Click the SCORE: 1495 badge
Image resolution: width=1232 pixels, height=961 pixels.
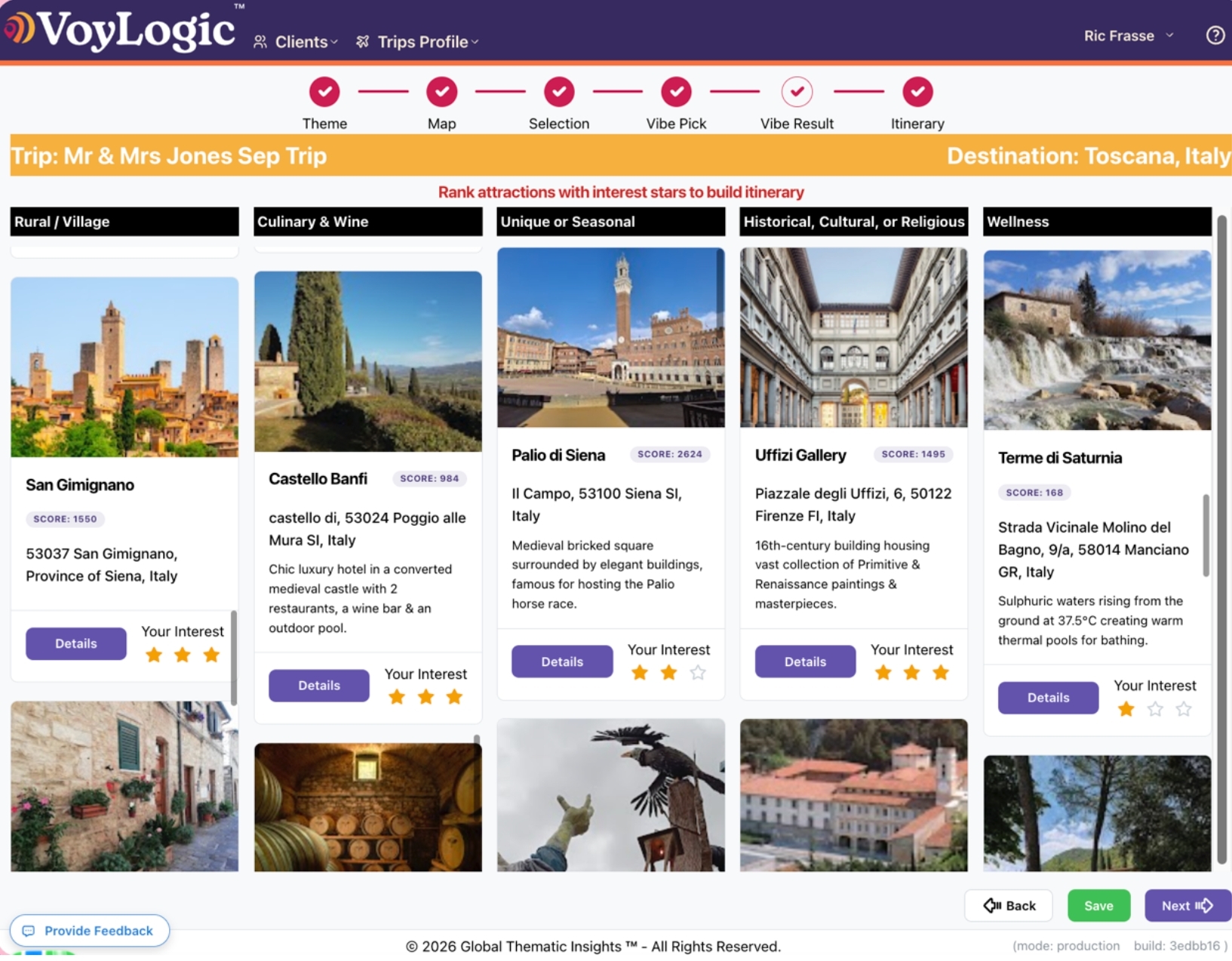[913, 454]
